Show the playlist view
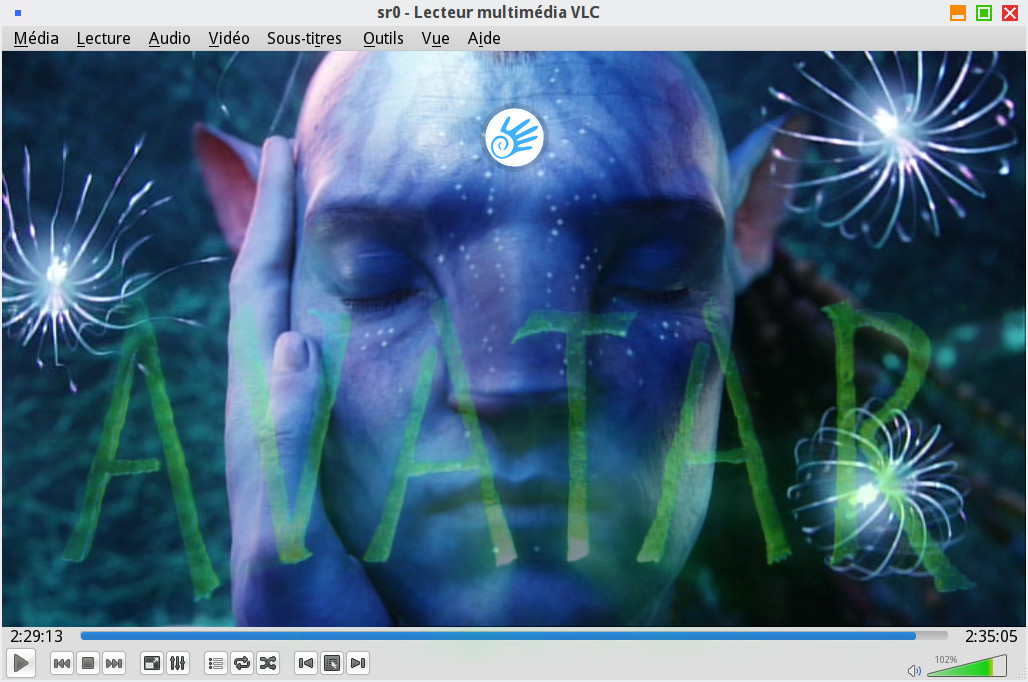This screenshot has width=1028, height=682. tap(216, 663)
